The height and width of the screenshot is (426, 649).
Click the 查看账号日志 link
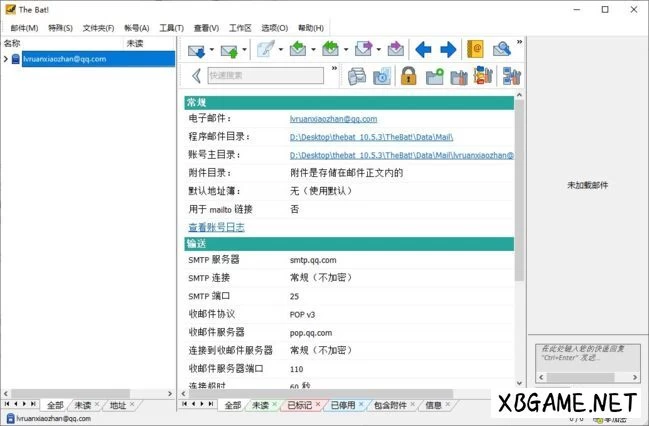[216, 227]
